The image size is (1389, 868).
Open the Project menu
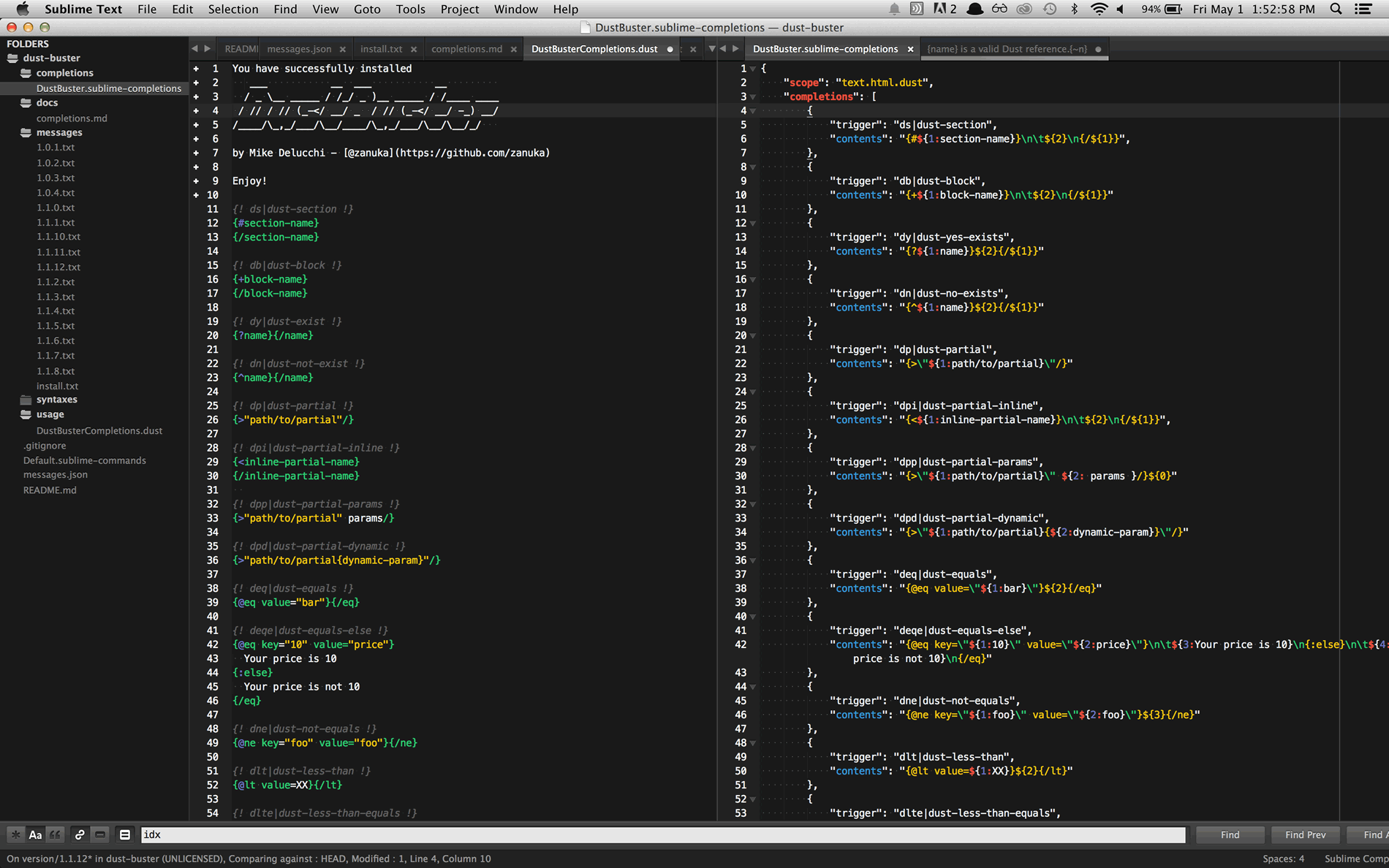coord(460,9)
